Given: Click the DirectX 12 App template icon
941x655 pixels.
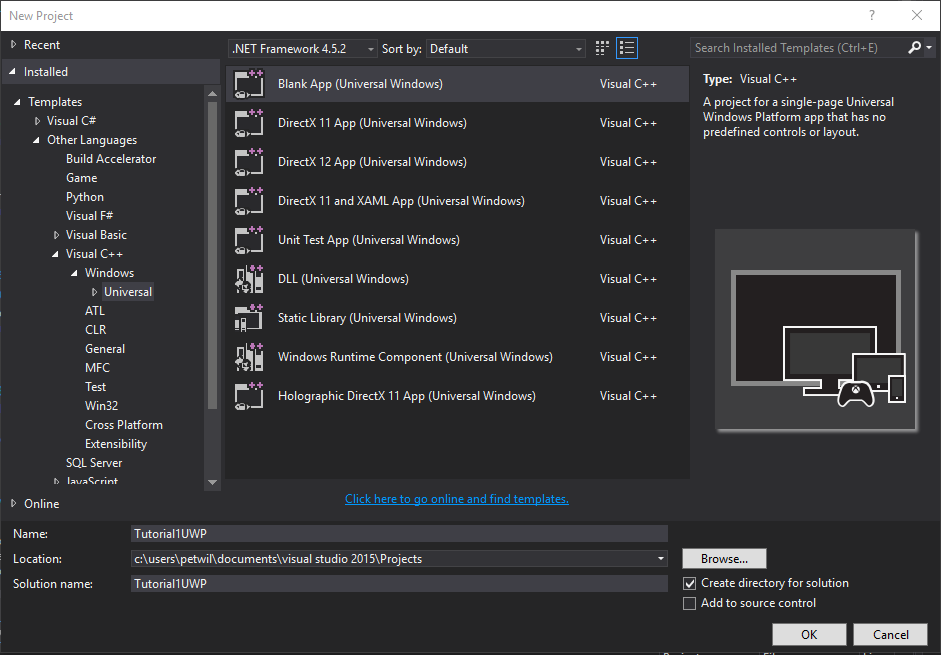Looking at the screenshot, I should pyautogui.click(x=248, y=162).
